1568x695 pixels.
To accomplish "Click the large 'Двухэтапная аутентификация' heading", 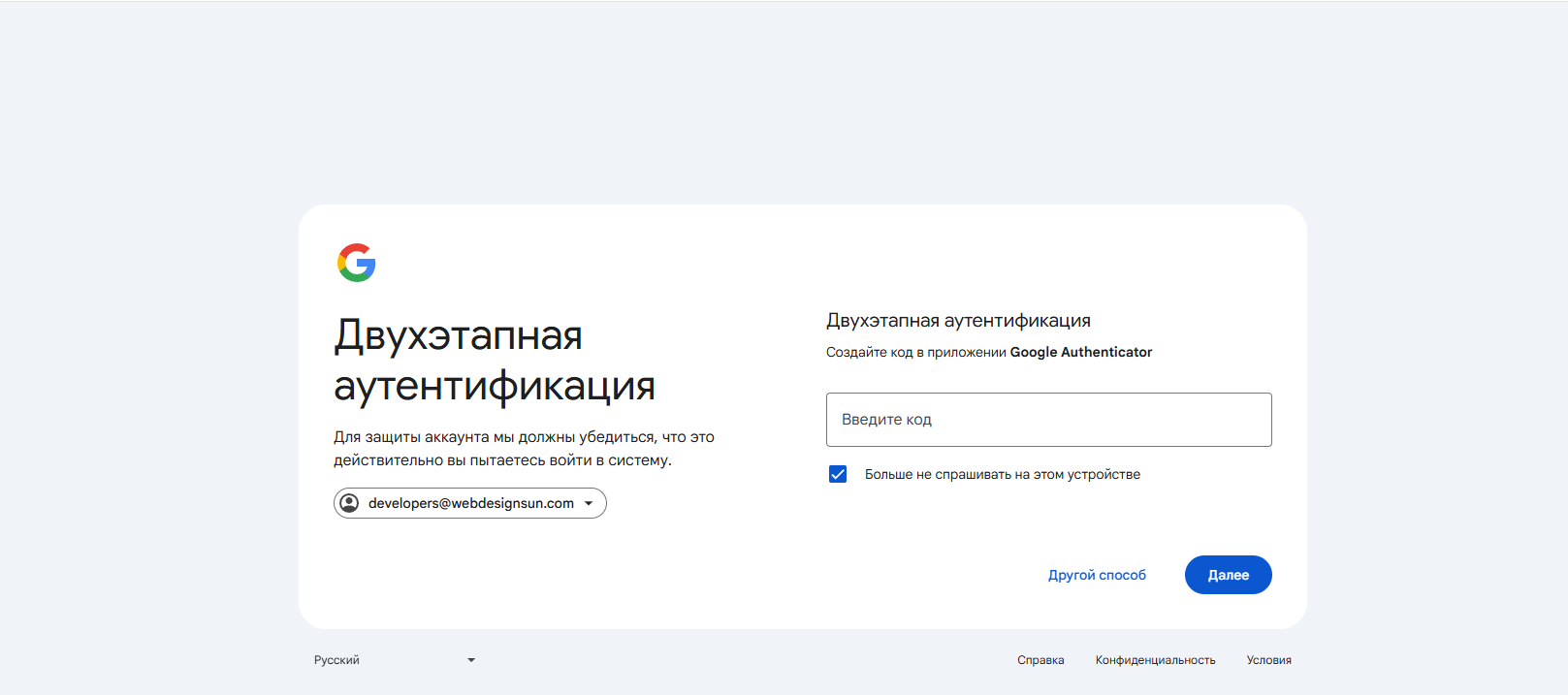I will coord(495,361).
